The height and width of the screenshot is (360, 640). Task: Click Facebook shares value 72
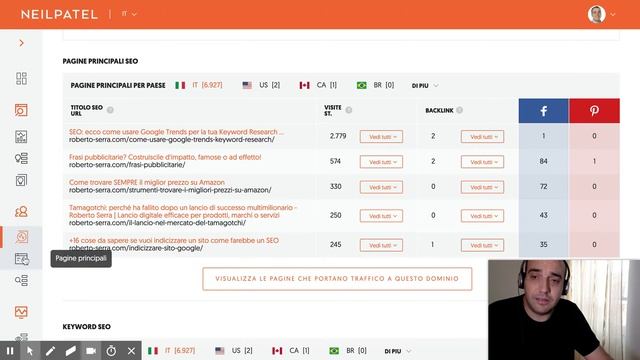click(x=543, y=187)
